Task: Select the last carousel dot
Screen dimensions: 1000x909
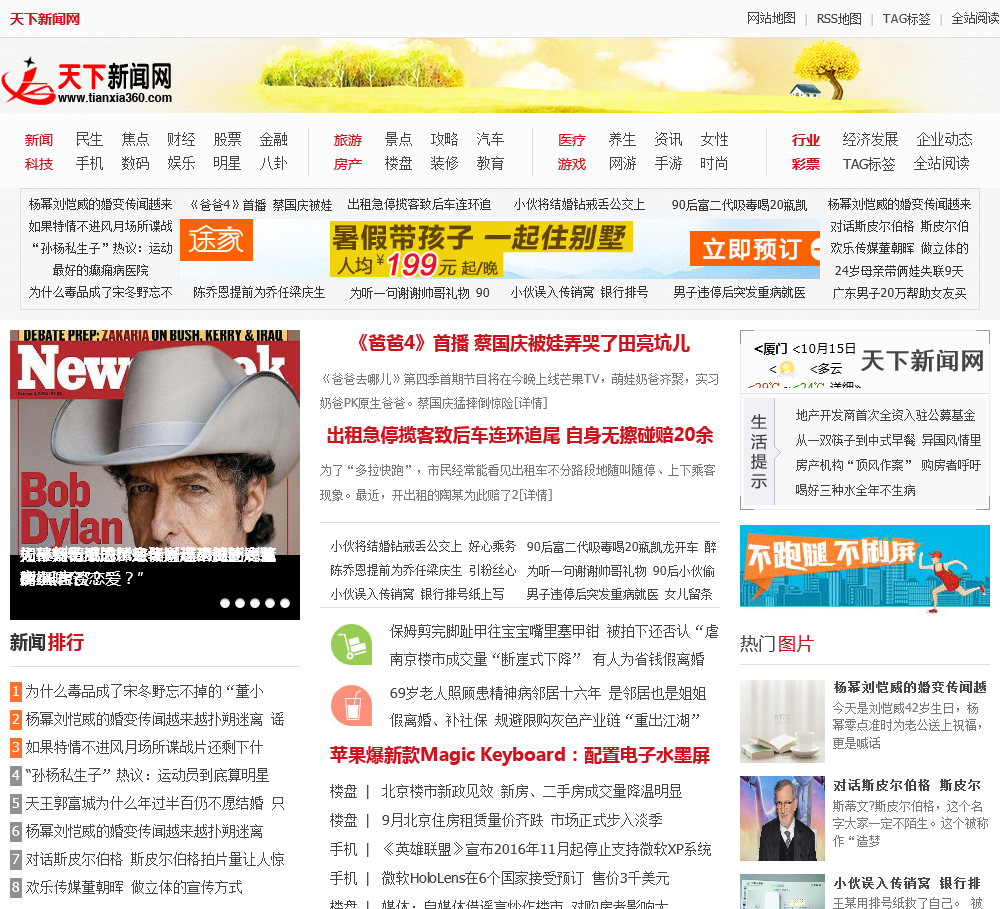Action: pyautogui.click(x=285, y=603)
